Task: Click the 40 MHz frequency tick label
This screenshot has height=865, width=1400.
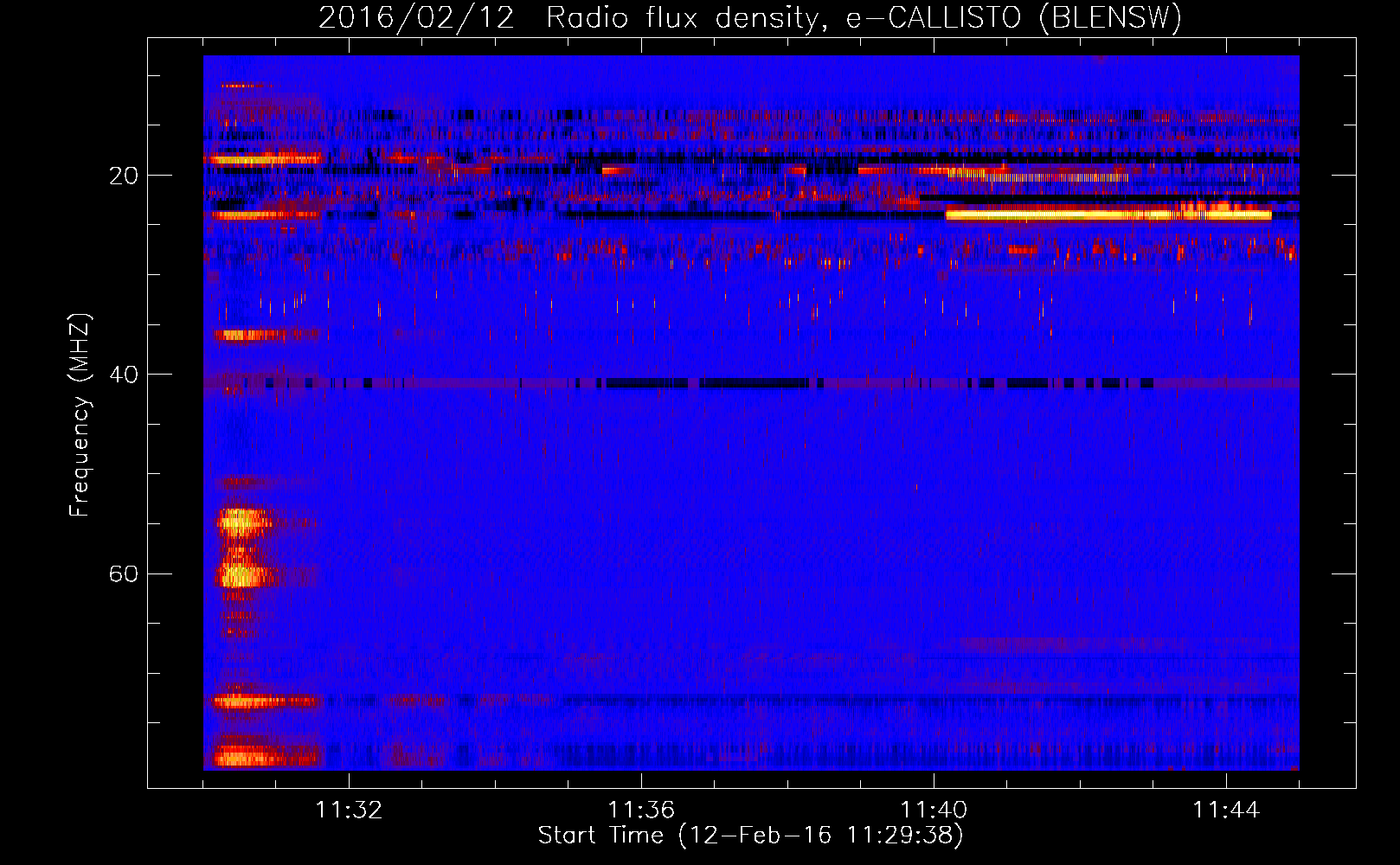Action: pyautogui.click(x=123, y=375)
